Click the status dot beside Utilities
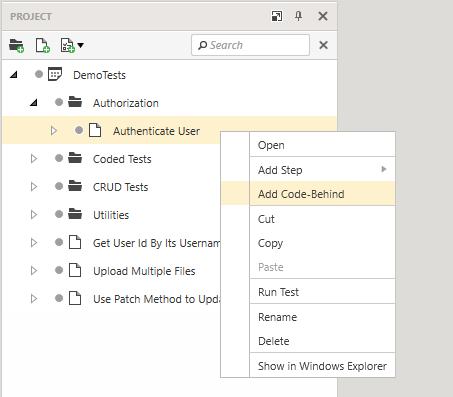Screen dimensions: 453x397 click(59, 214)
